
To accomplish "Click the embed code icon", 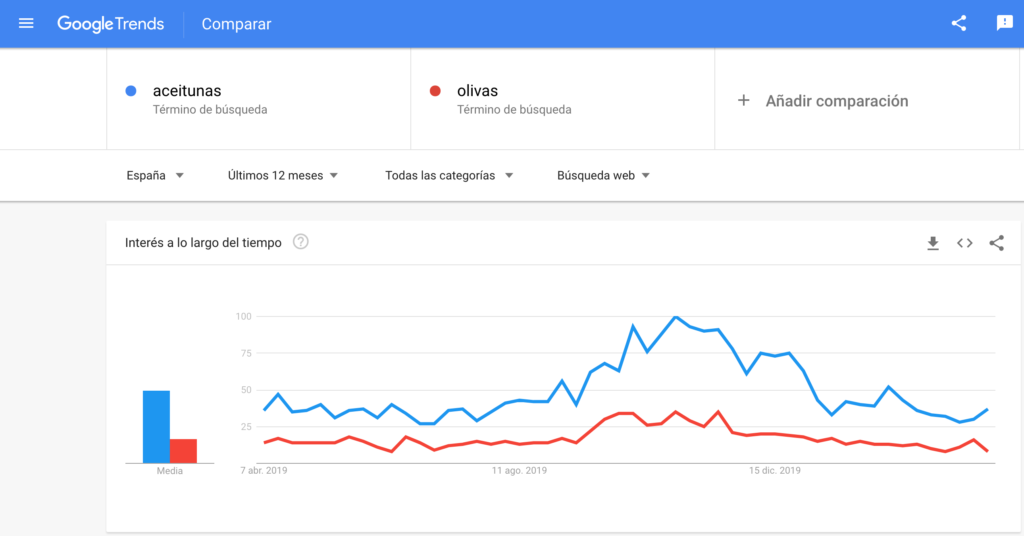I will (964, 243).
